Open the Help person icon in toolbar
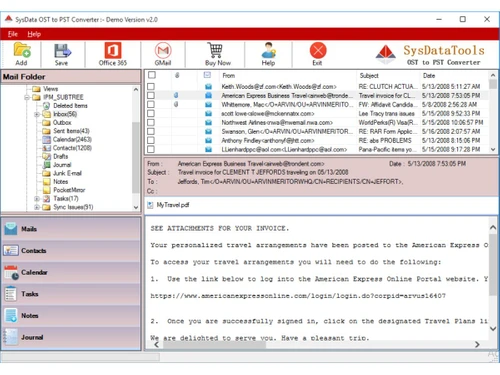The width and height of the screenshot is (500, 375). [x=268, y=50]
